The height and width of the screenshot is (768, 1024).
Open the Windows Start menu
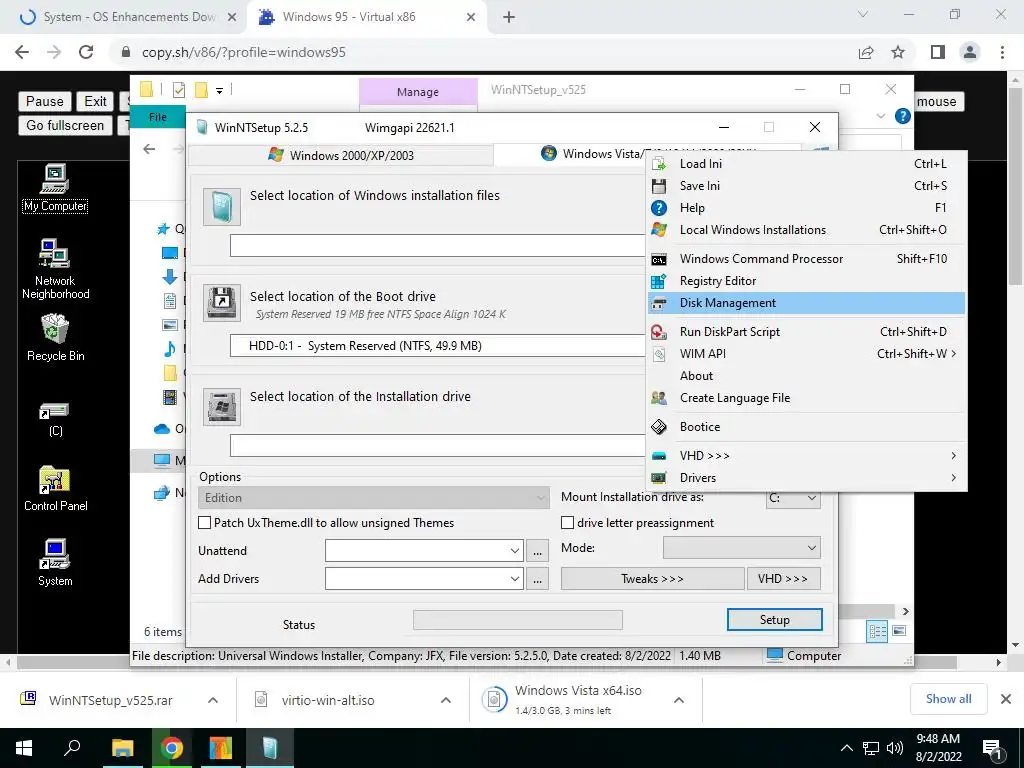(24, 748)
